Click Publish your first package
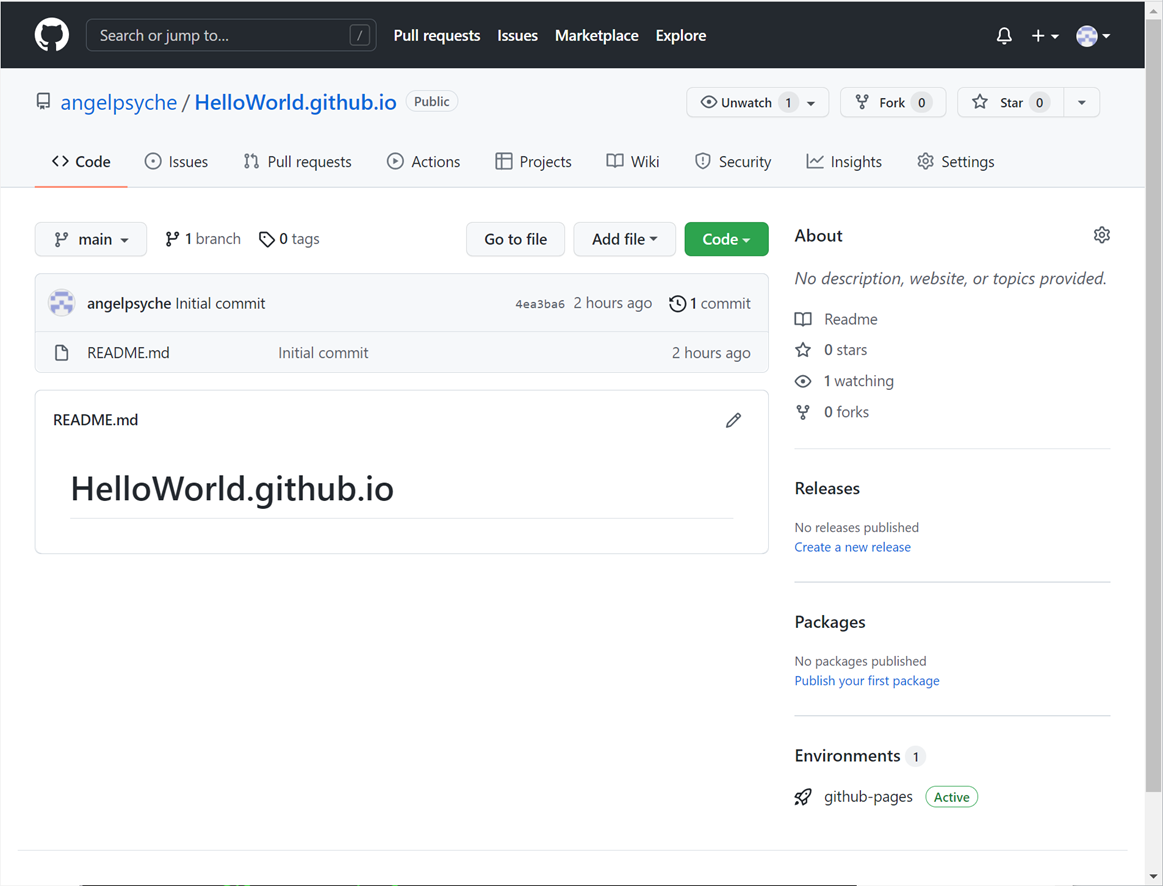This screenshot has height=886, width=1163. click(866, 681)
